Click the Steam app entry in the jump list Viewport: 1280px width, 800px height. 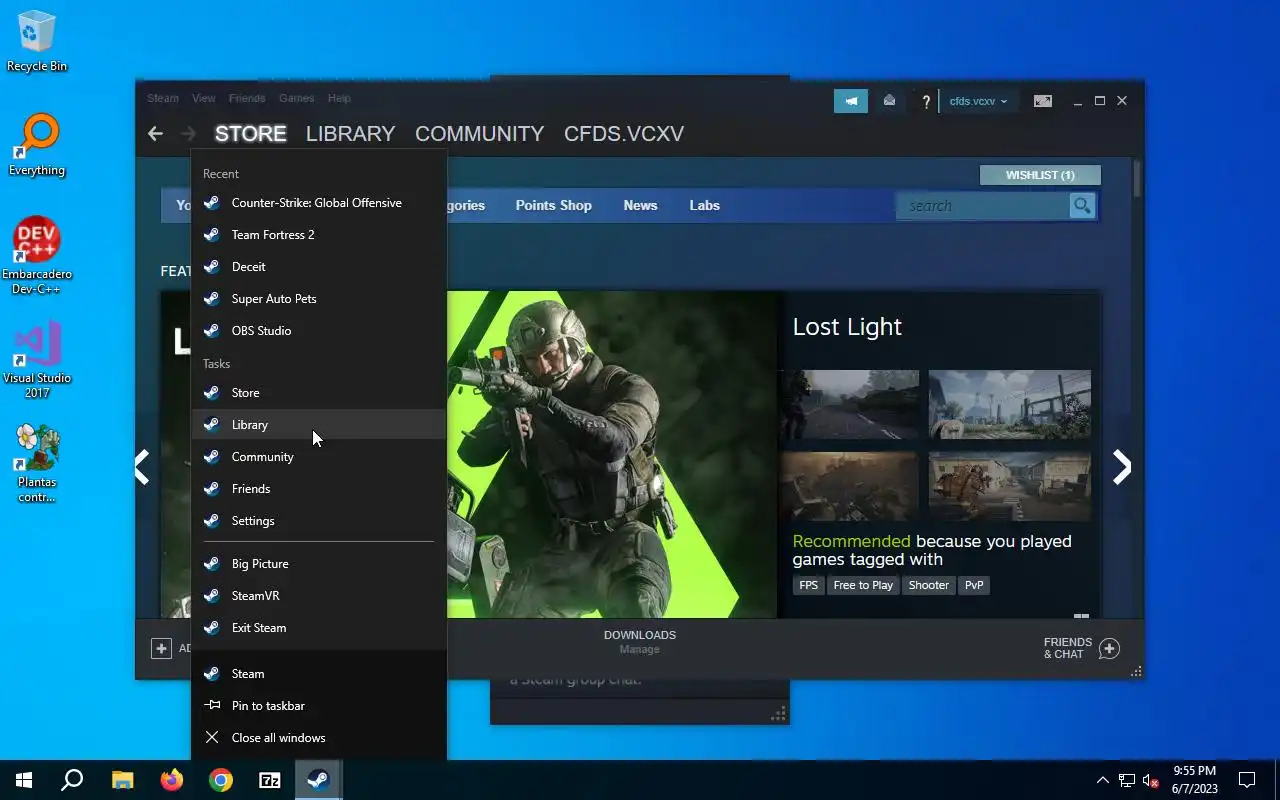[x=318, y=674]
